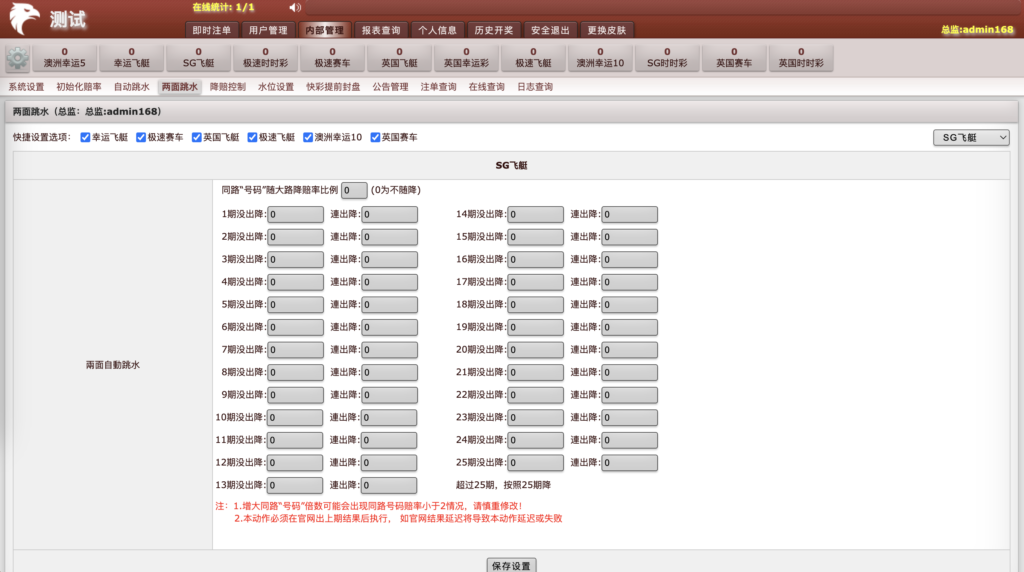Uncheck the 幸运飞艇 quick setting checkbox
This screenshot has height=572, width=1024.
coord(86,138)
